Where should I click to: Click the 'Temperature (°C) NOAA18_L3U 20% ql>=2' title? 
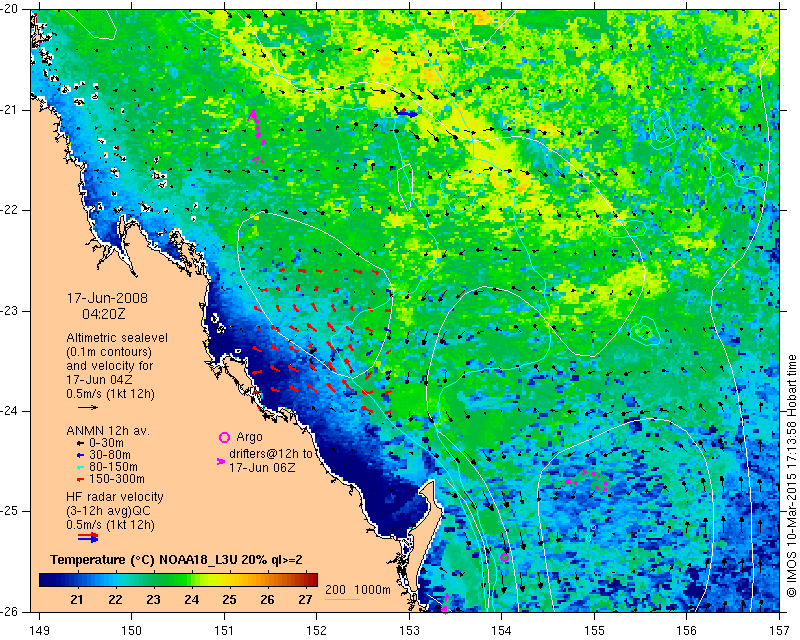(177, 560)
